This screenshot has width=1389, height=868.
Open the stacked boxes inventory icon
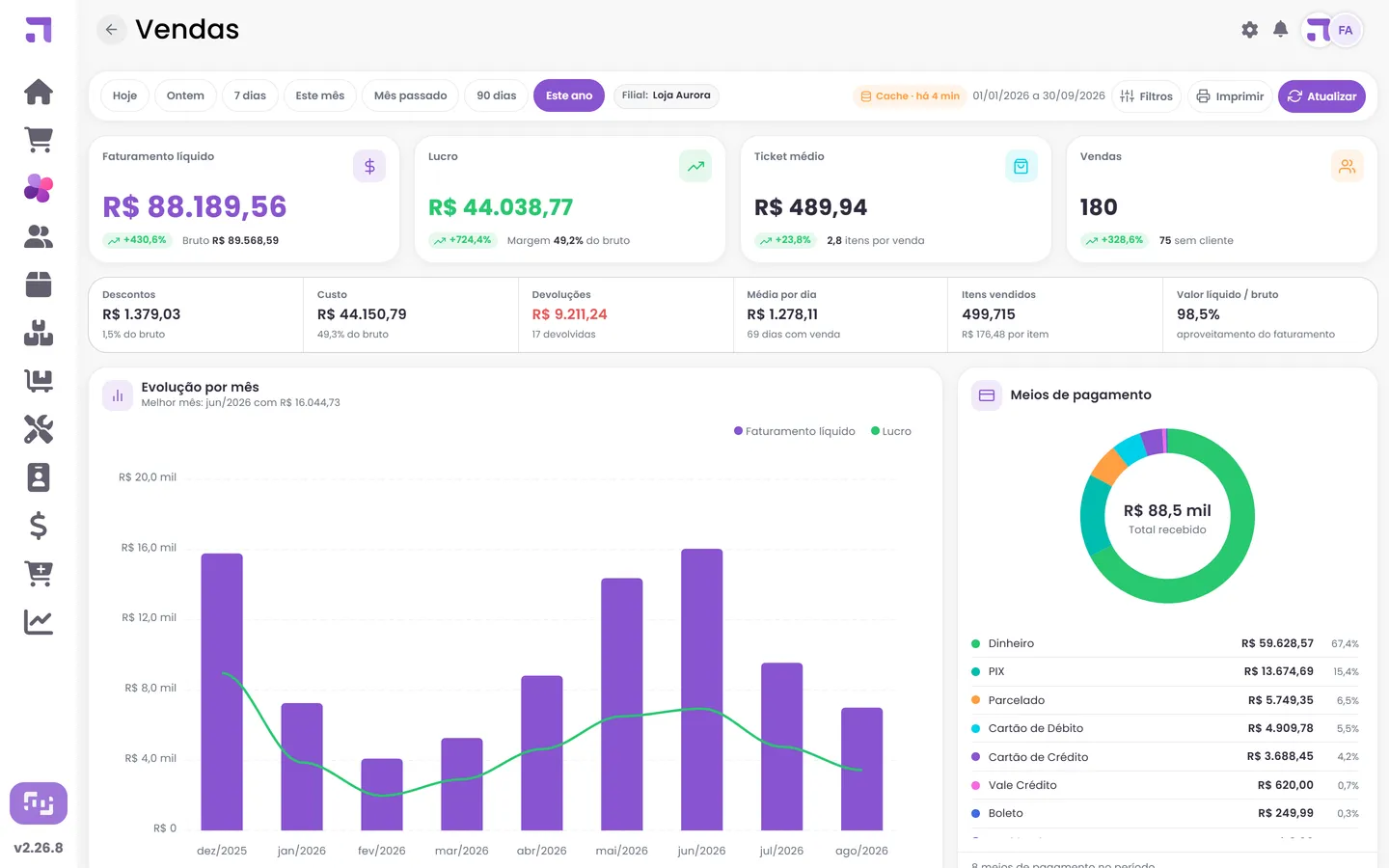[39, 333]
